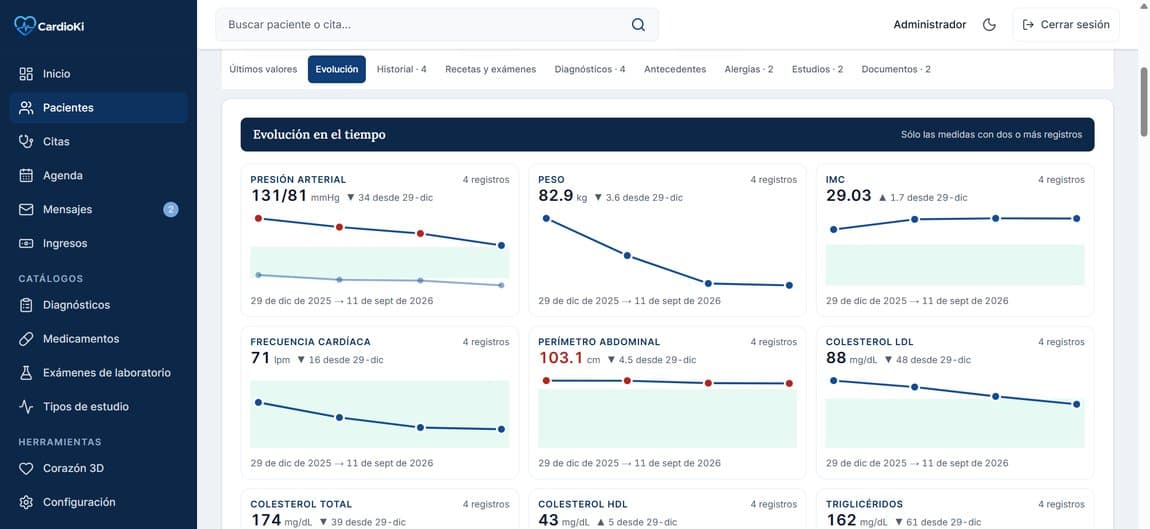Open Estudios · 2 tab
This screenshot has height=529, width=1150.
click(x=817, y=69)
